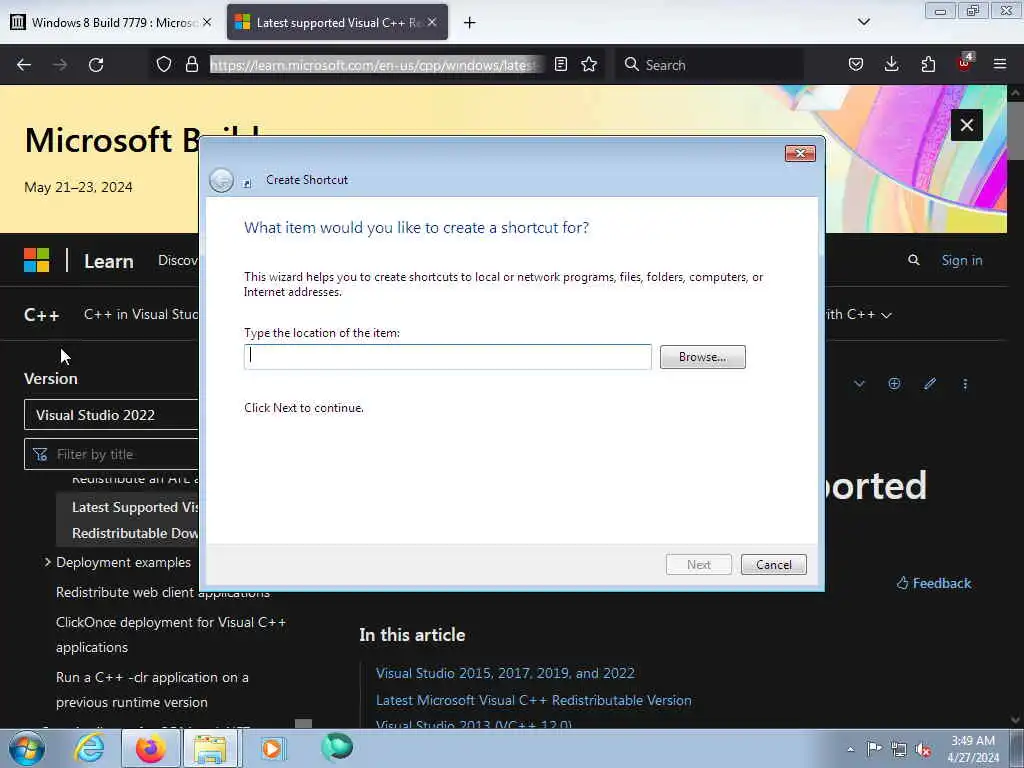Open a new Firefox tab

470,23
